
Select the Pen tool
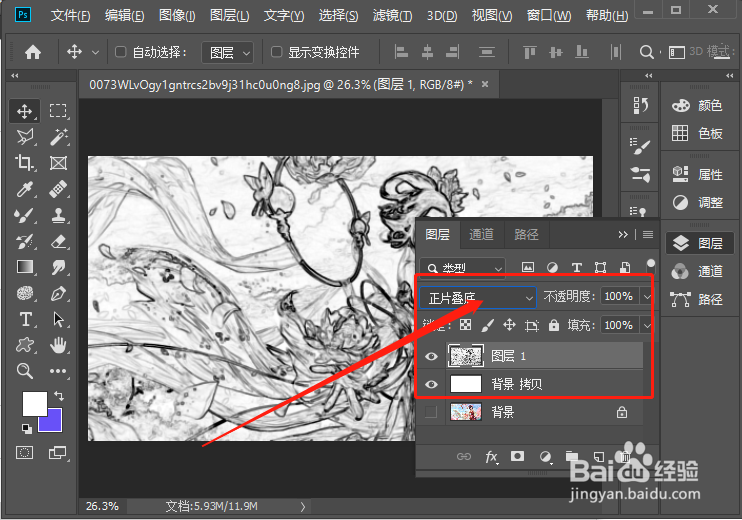58,293
